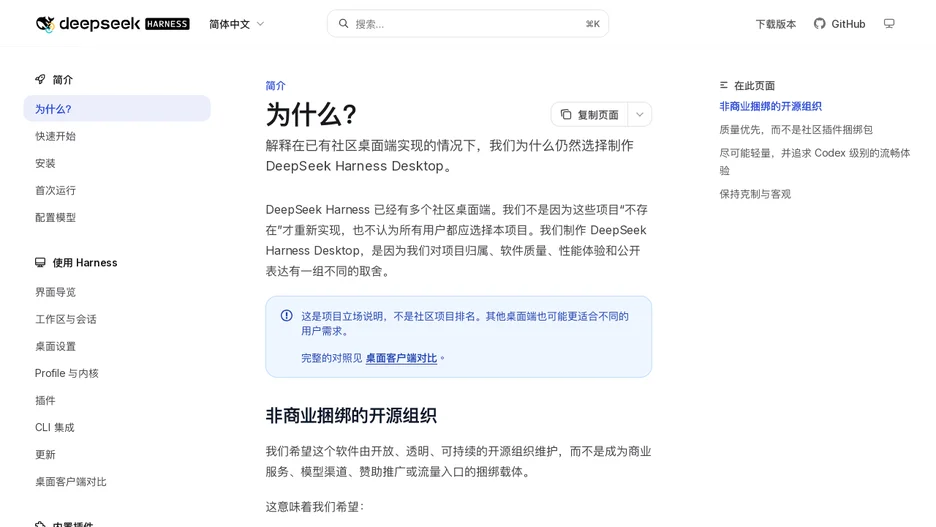Select 为什么? in the sidebar
This screenshot has width=936, height=527.
point(117,109)
